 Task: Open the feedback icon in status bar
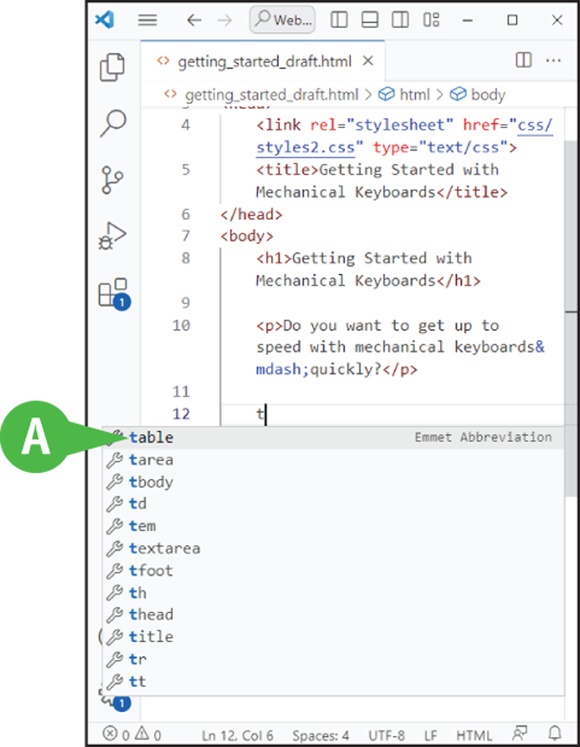(519, 734)
